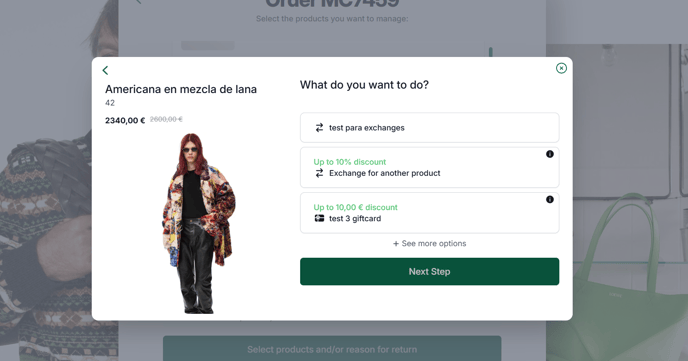Click the "Americana en mezcla de lana" title
This screenshot has height=361, width=688.
point(181,89)
